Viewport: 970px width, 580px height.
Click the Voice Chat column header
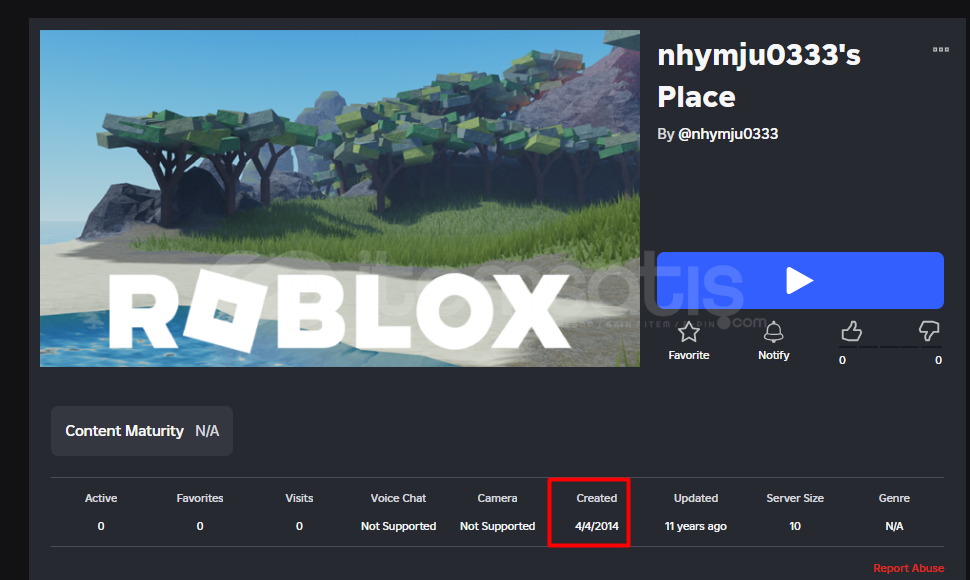[398, 498]
